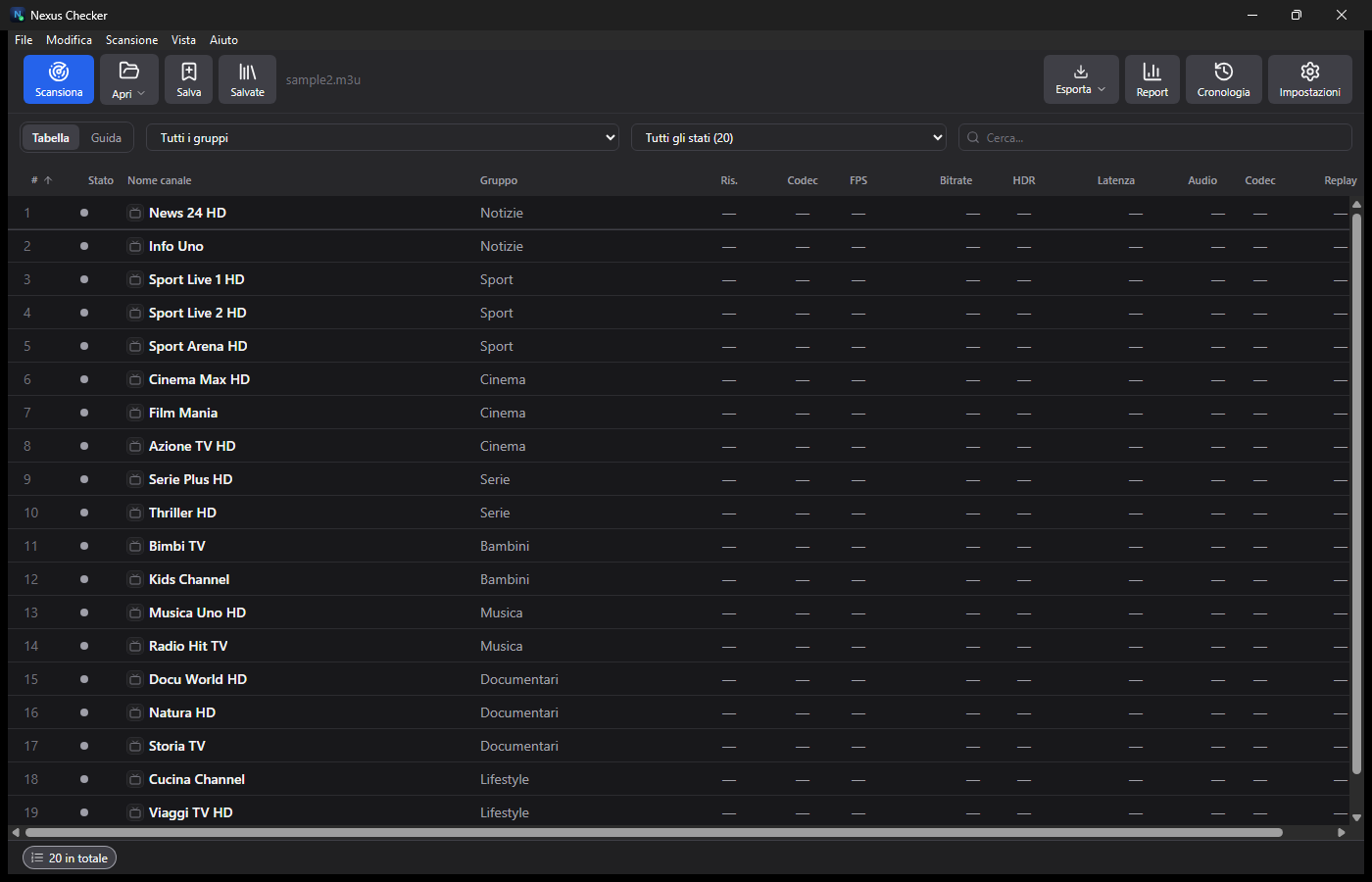Click the search magnifier icon

tap(973, 138)
